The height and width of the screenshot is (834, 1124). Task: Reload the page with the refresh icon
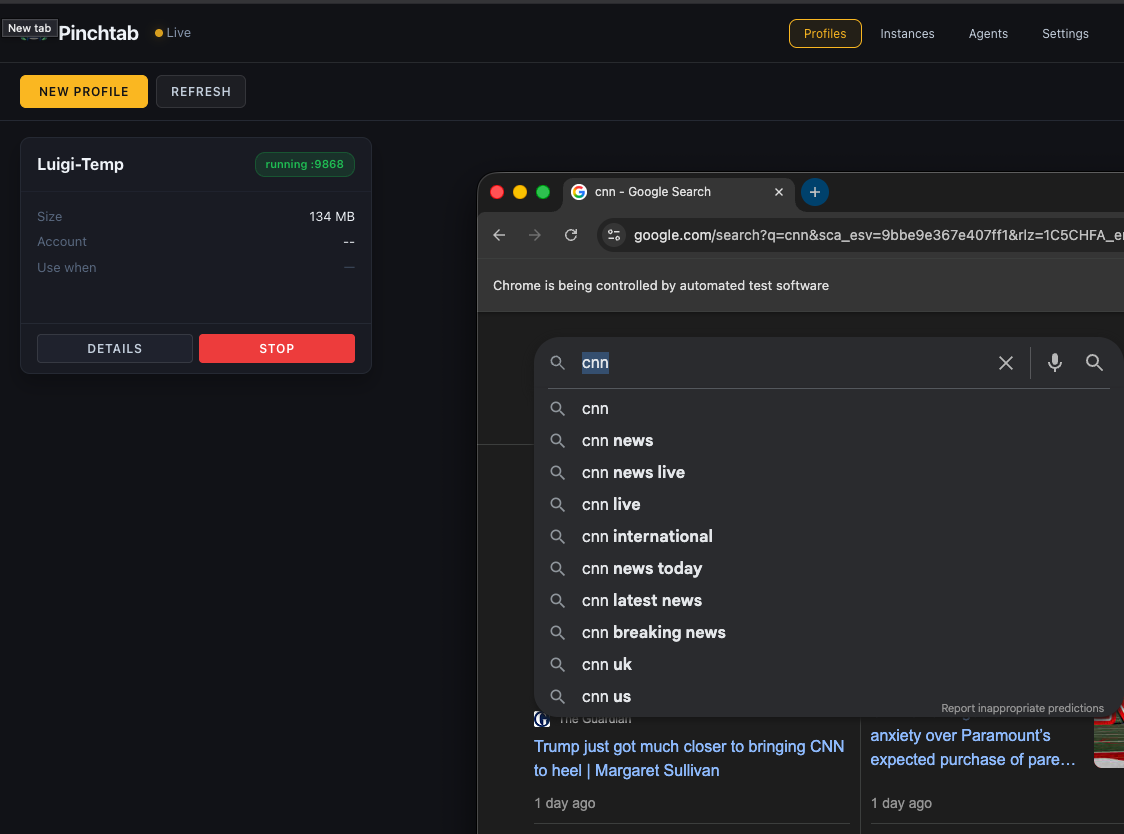click(x=571, y=235)
